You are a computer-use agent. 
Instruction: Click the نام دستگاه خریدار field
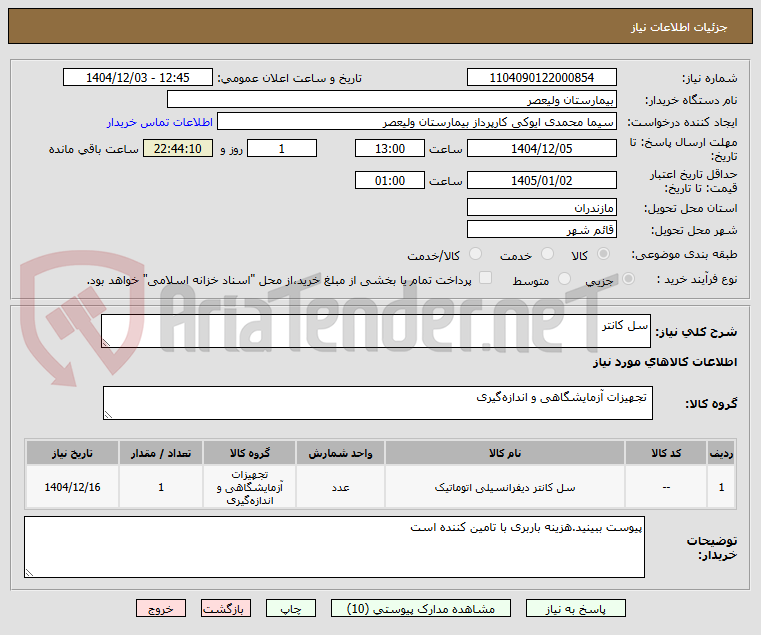coord(392,100)
